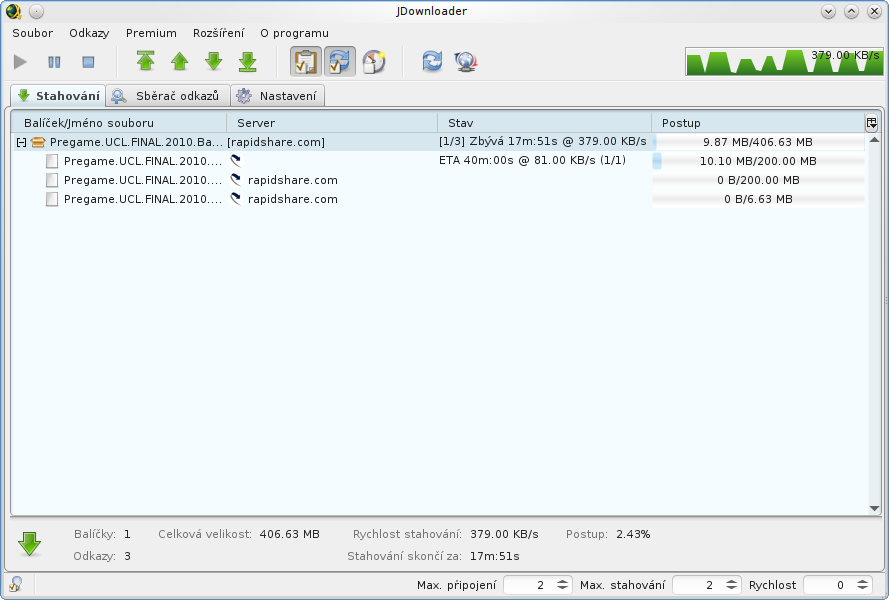Screen dimensions: 889x600
Task: Minimize the JDownloader window
Action: (828, 11)
